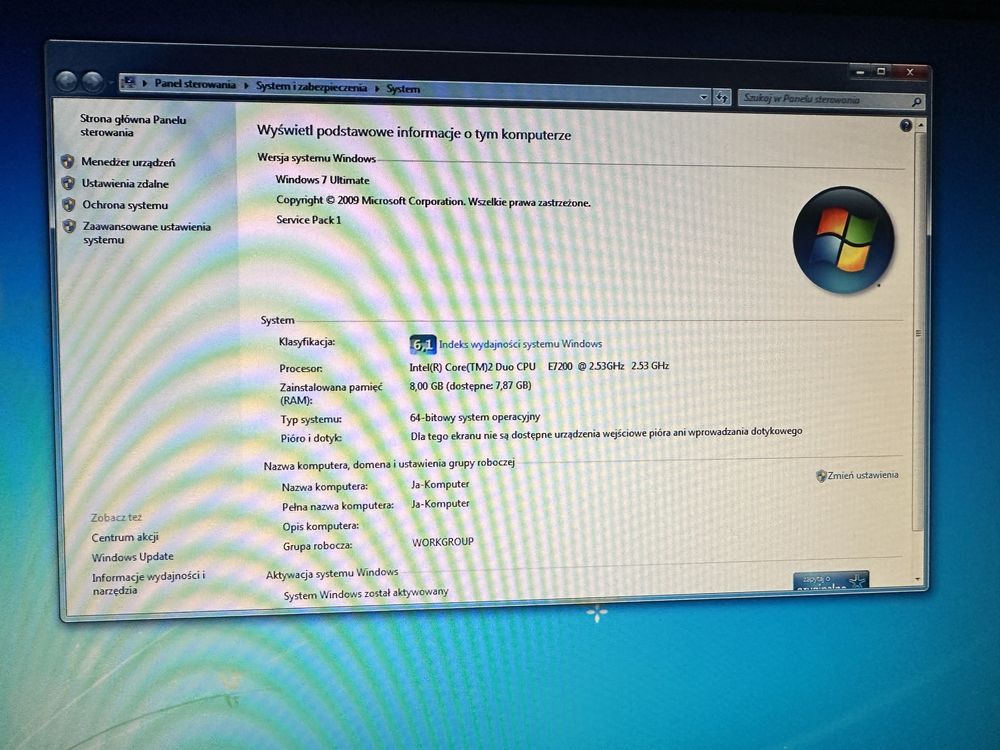Viewport: 1000px width, 750px height.
Task: Select 'Panel sterowania' breadcrumb
Action: [195, 84]
